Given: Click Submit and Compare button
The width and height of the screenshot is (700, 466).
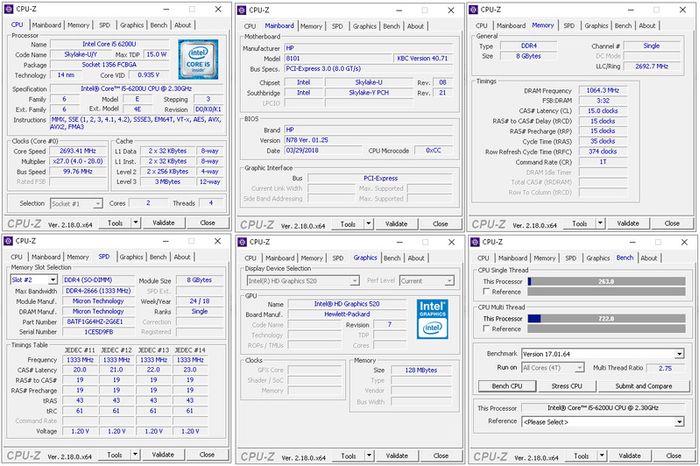Looking at the screenshot, I should click(643, 386).
